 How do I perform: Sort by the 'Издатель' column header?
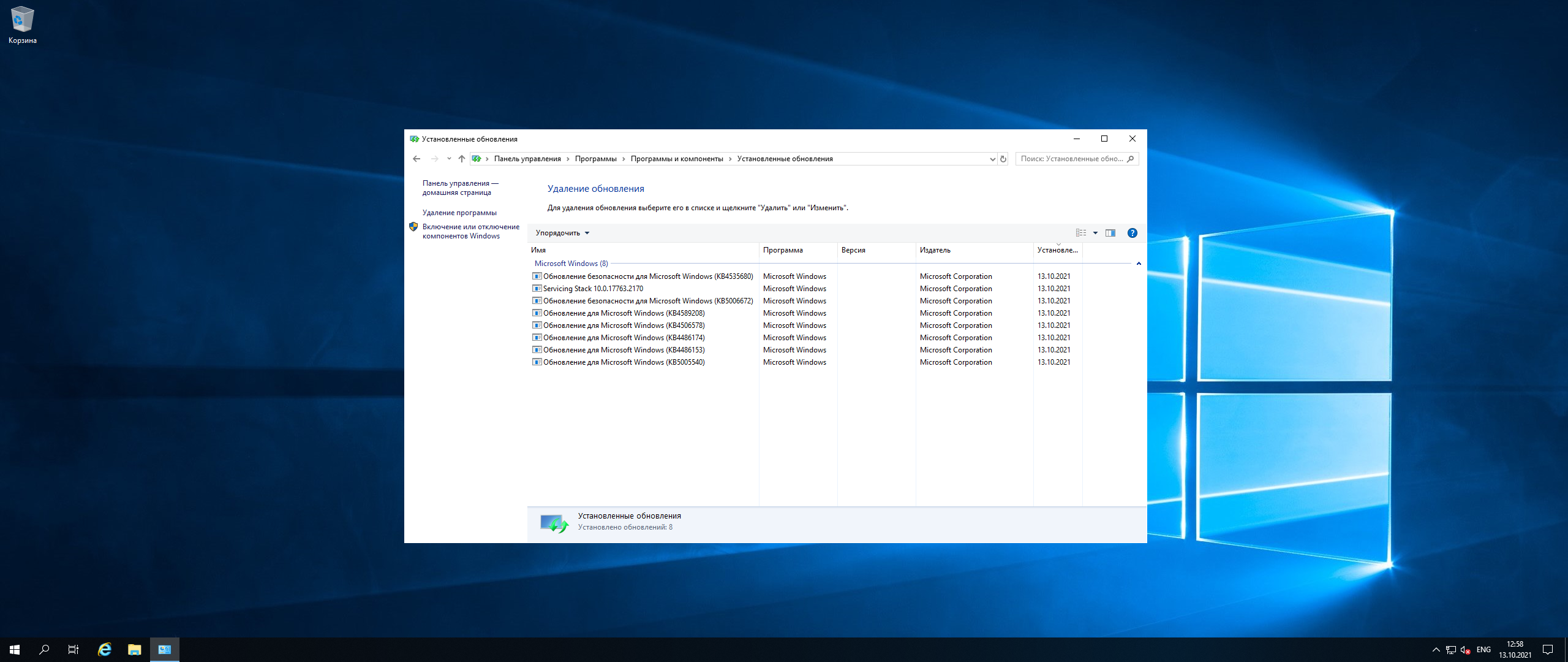pyautogui.click(x=974, y=250)
